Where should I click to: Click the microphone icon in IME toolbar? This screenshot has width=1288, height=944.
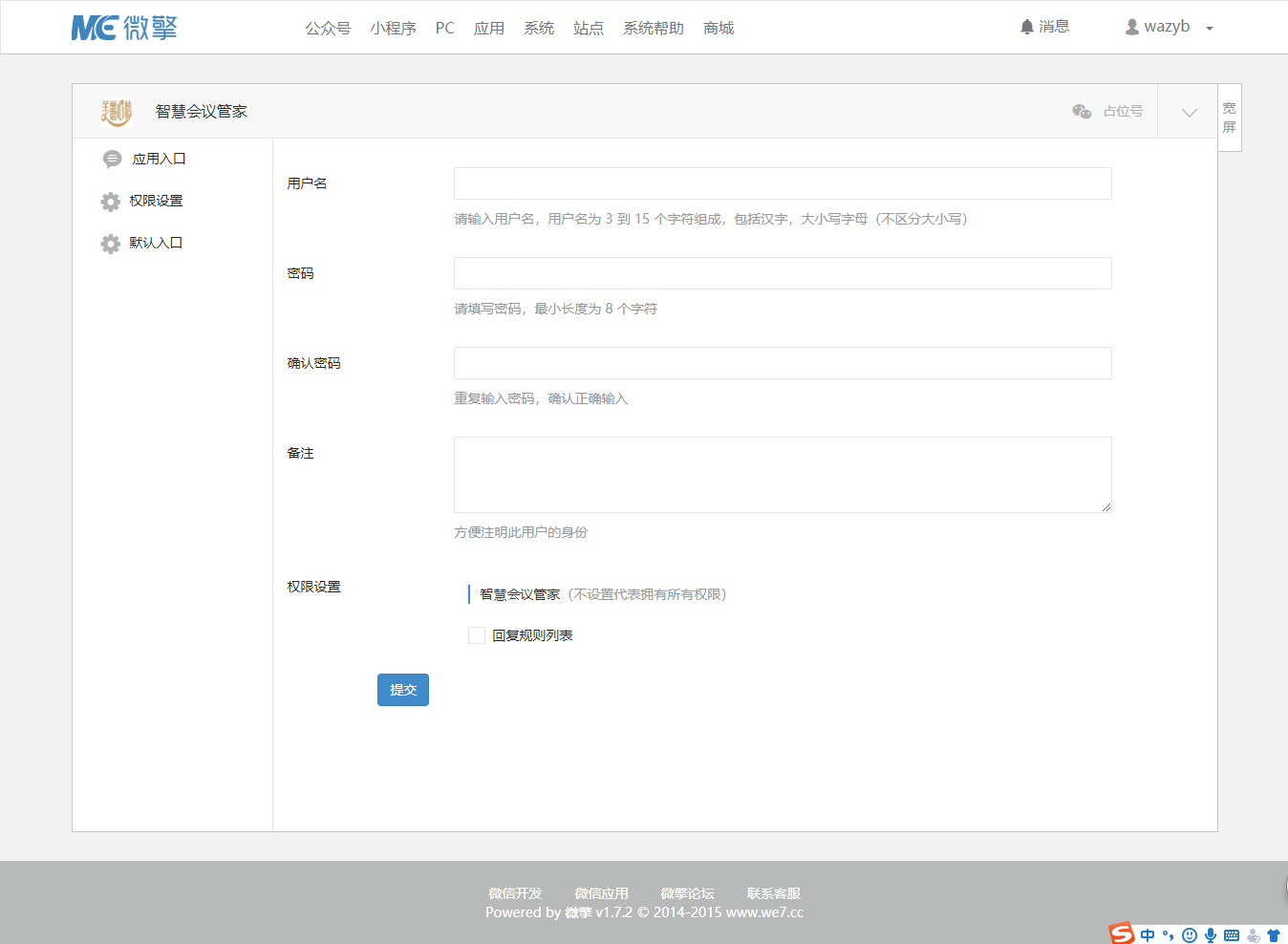[x=1211, y=935]
